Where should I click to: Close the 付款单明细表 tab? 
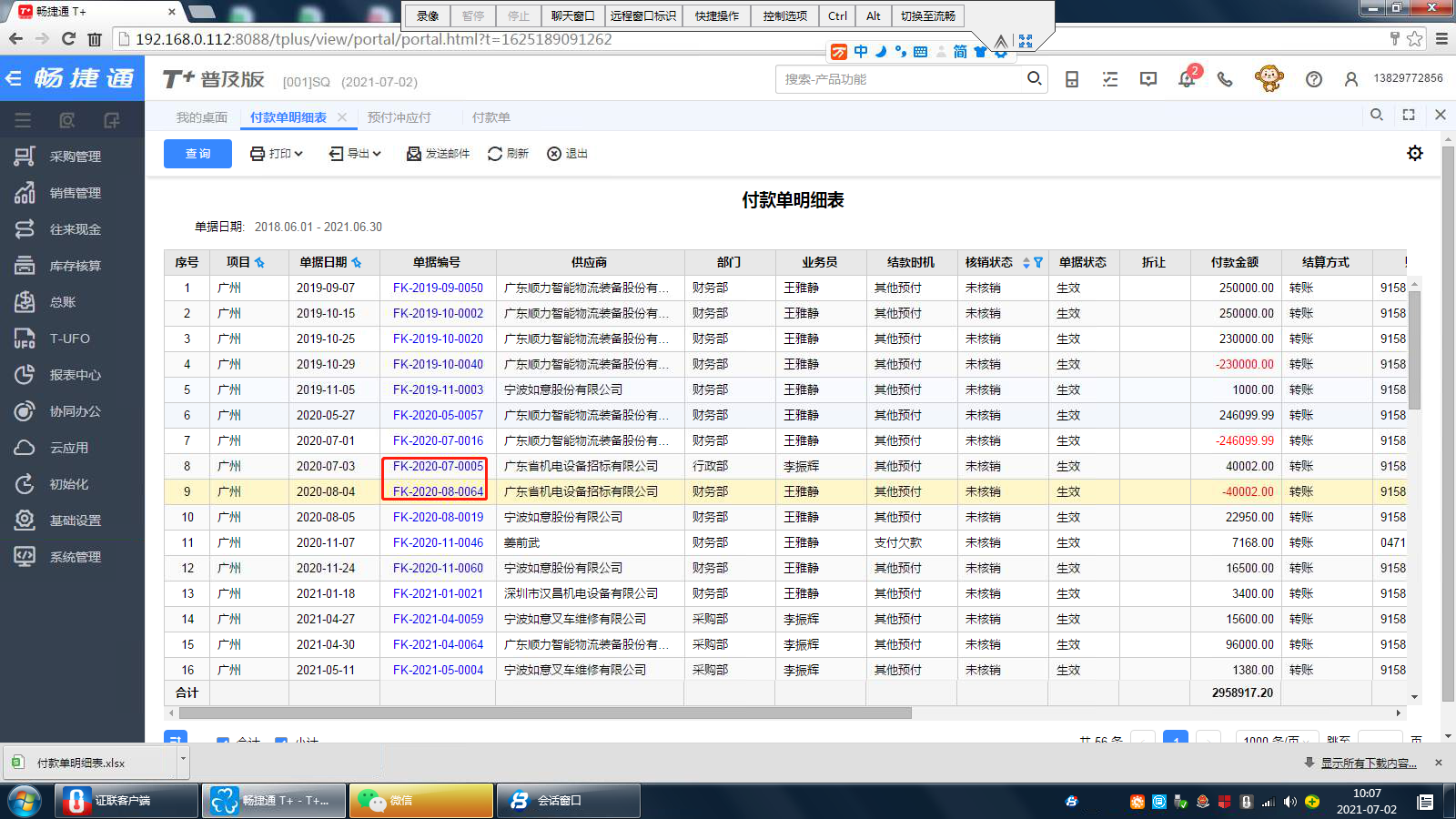coord(342,116)
